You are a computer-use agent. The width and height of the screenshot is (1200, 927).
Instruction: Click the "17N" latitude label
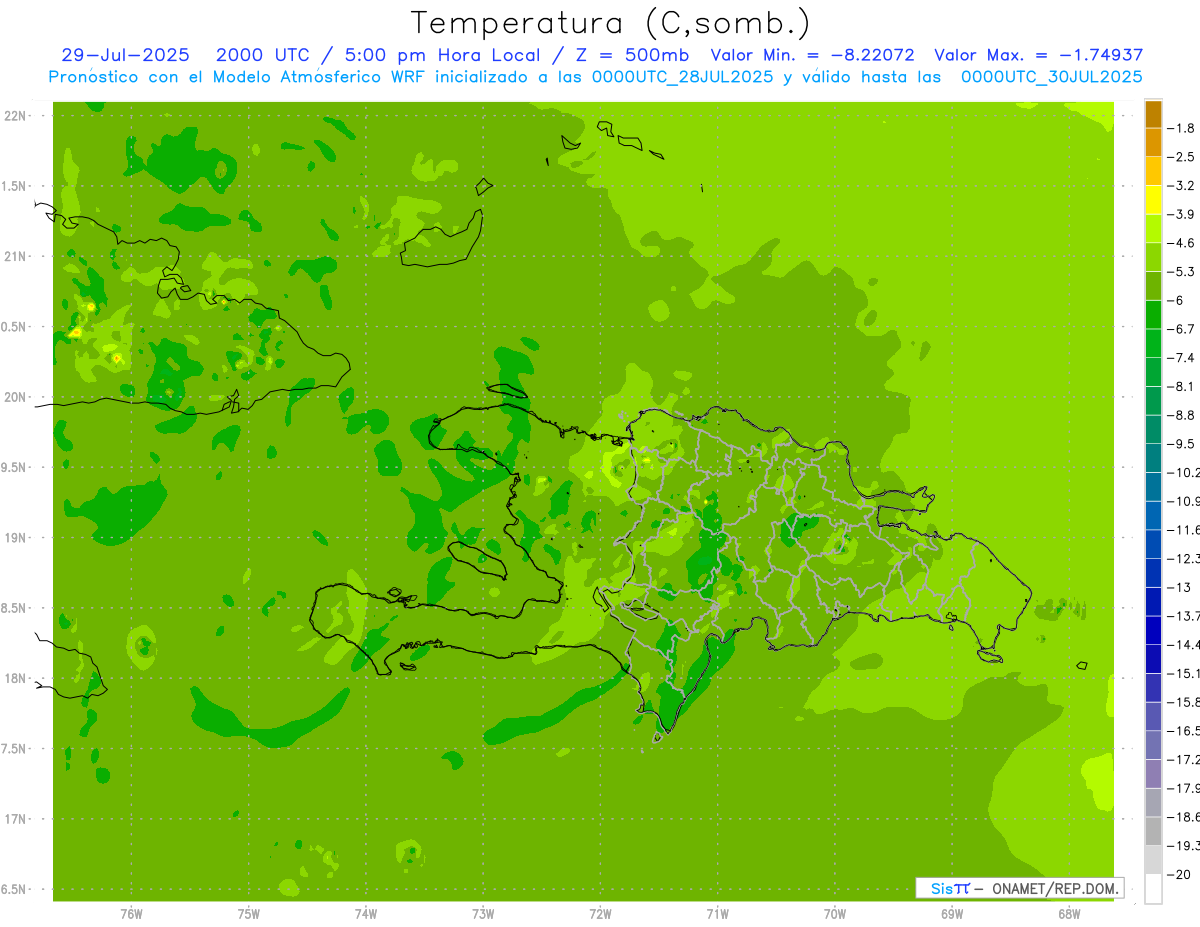pyautogui.click(x=14, y=819)
